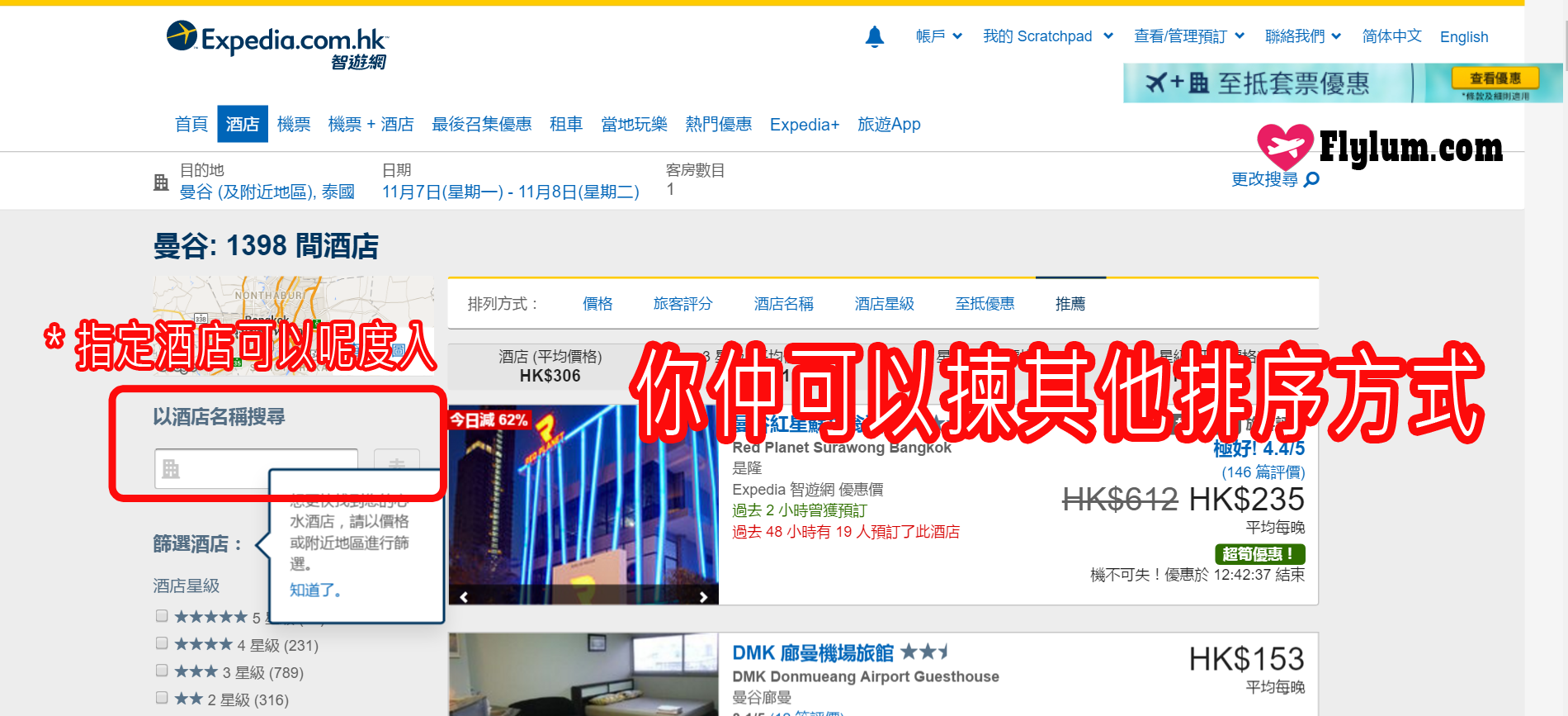Click the Red Planet HK$235 price
Image resolution: width=1568 pixels, height=716 pixels.
tap(1246, 499)
